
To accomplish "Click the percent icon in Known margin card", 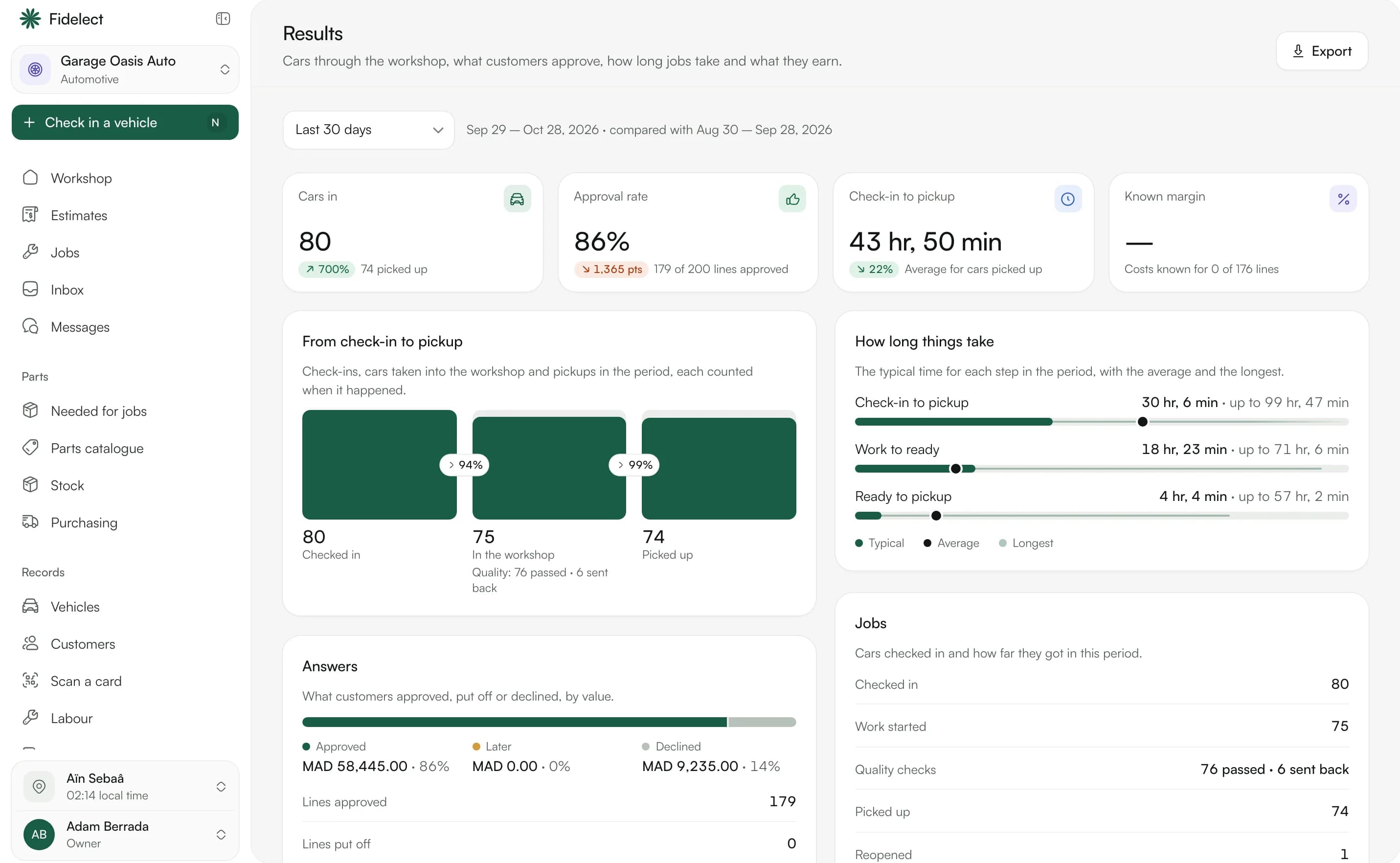I will coord(1343,199).
